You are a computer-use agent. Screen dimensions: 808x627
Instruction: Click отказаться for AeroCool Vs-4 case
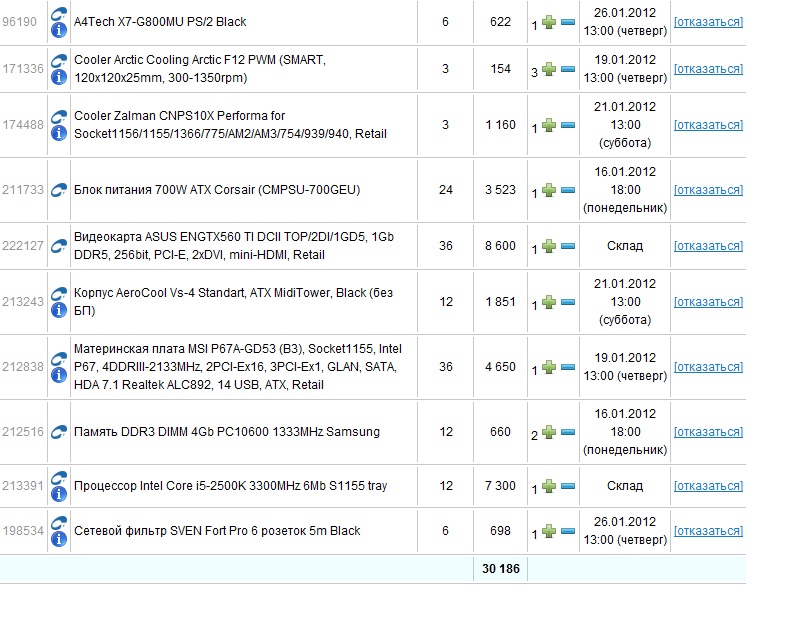click(x=709, y=302)
